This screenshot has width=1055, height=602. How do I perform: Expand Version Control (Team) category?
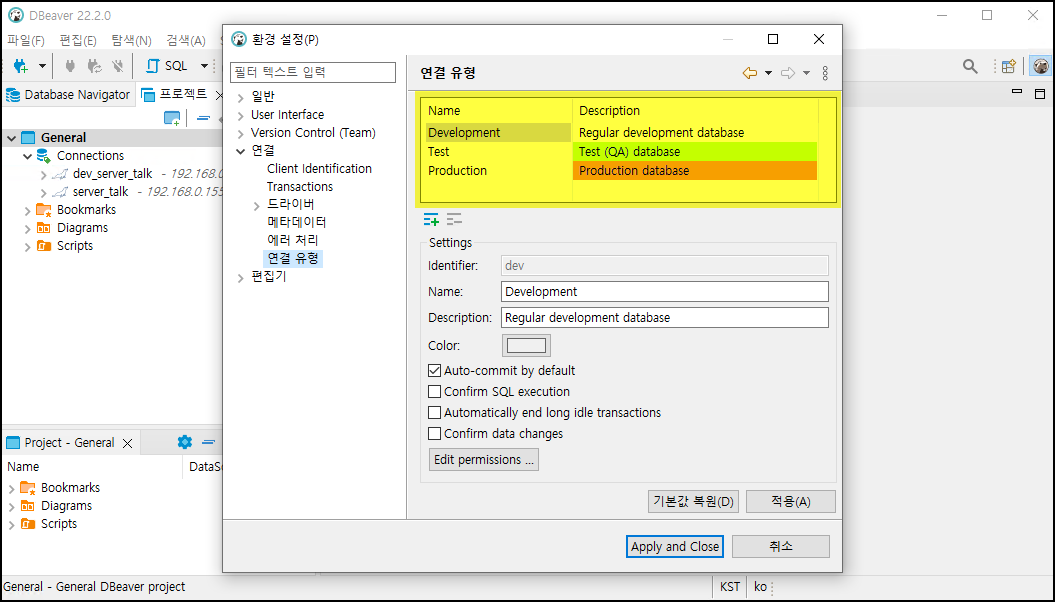tap(240, 134)
